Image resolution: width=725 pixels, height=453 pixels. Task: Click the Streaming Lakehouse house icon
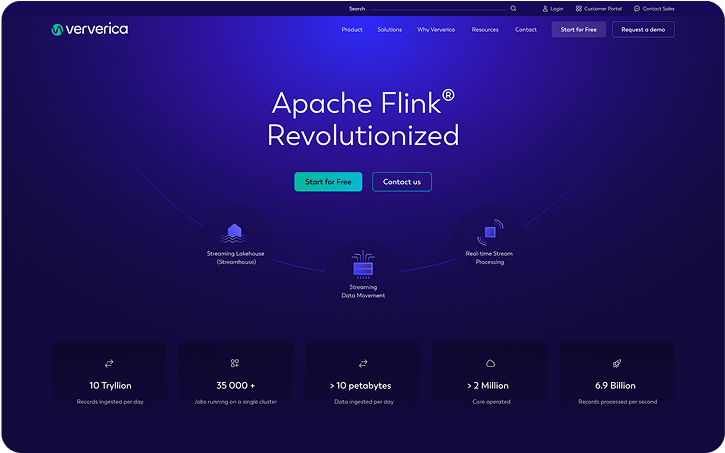[234, 233]
